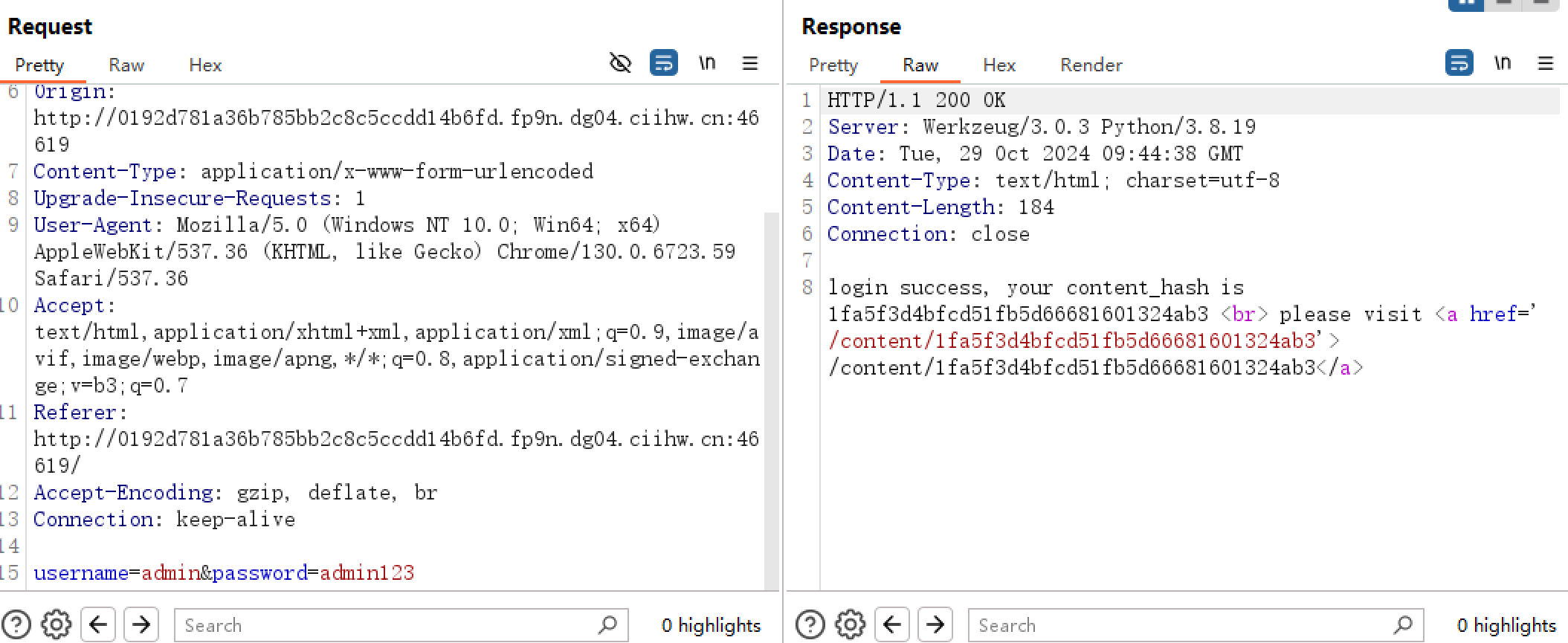This screenshot has width=1568, height=643.
Task: Click the admin123 password value
Action: [x=367, y=573]
